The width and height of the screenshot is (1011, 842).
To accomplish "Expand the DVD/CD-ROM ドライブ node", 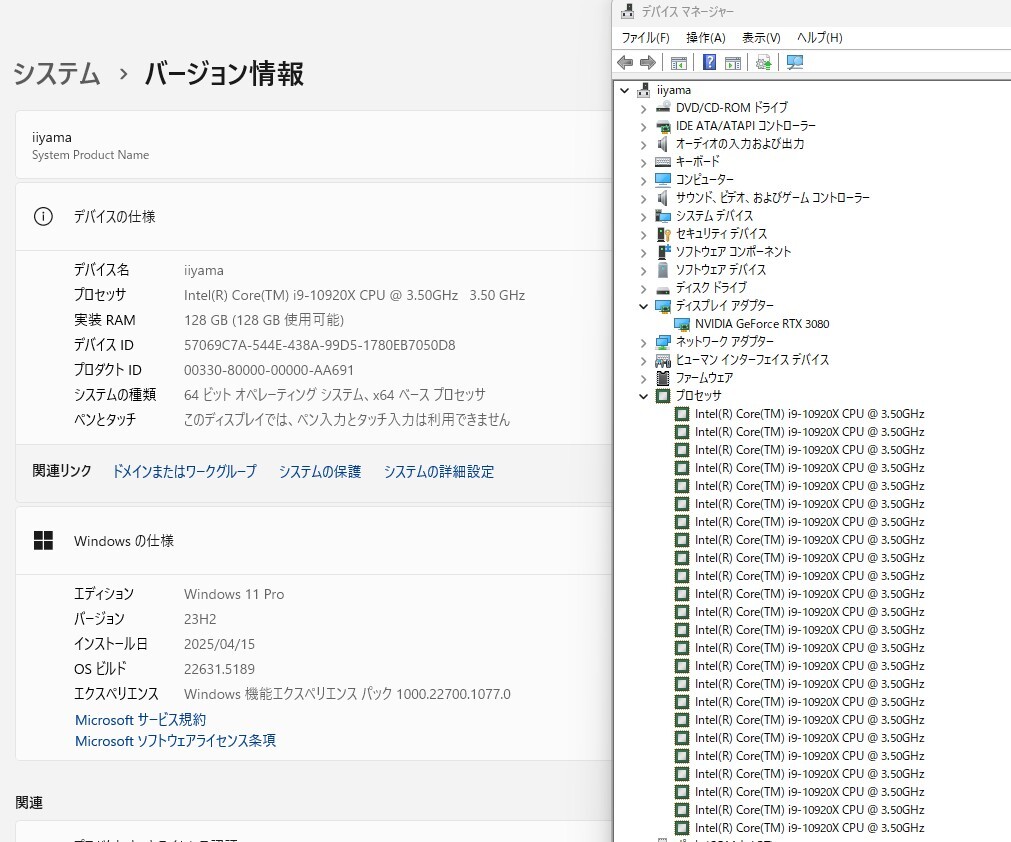I will click(643, 108).
